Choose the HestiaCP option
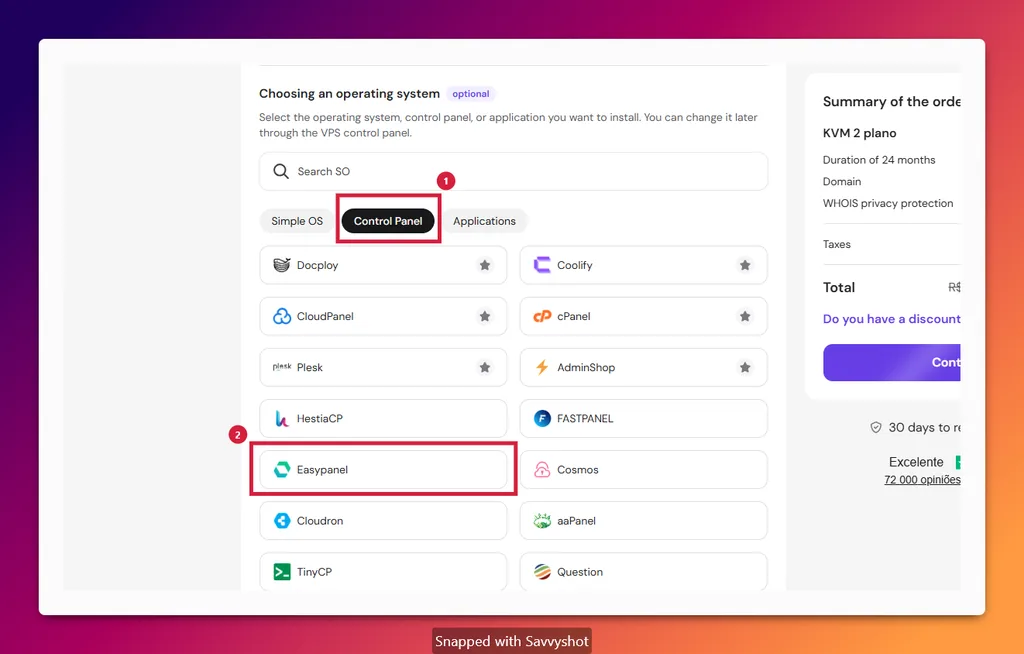The width and height of the screenshot is (1024, 654). (383, 418)
